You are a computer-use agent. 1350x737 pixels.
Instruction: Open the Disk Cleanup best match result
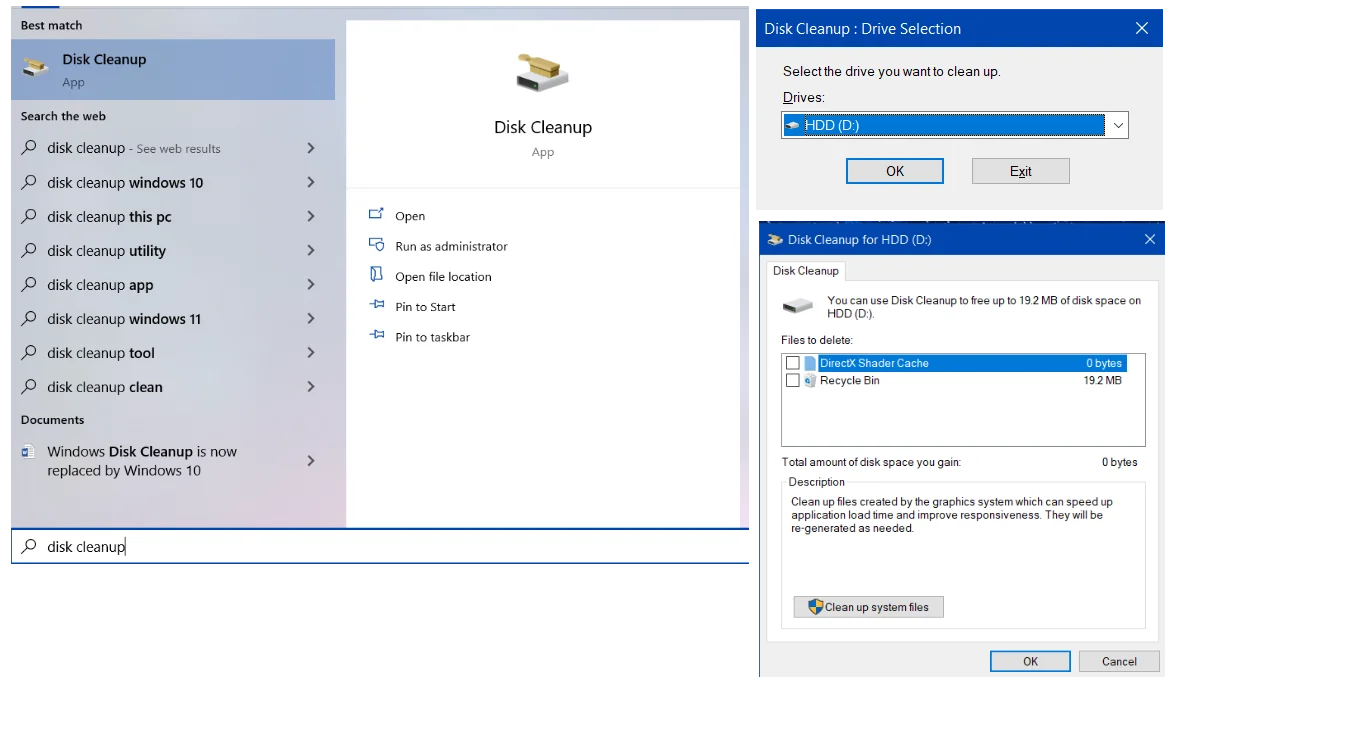coord(173,70)
